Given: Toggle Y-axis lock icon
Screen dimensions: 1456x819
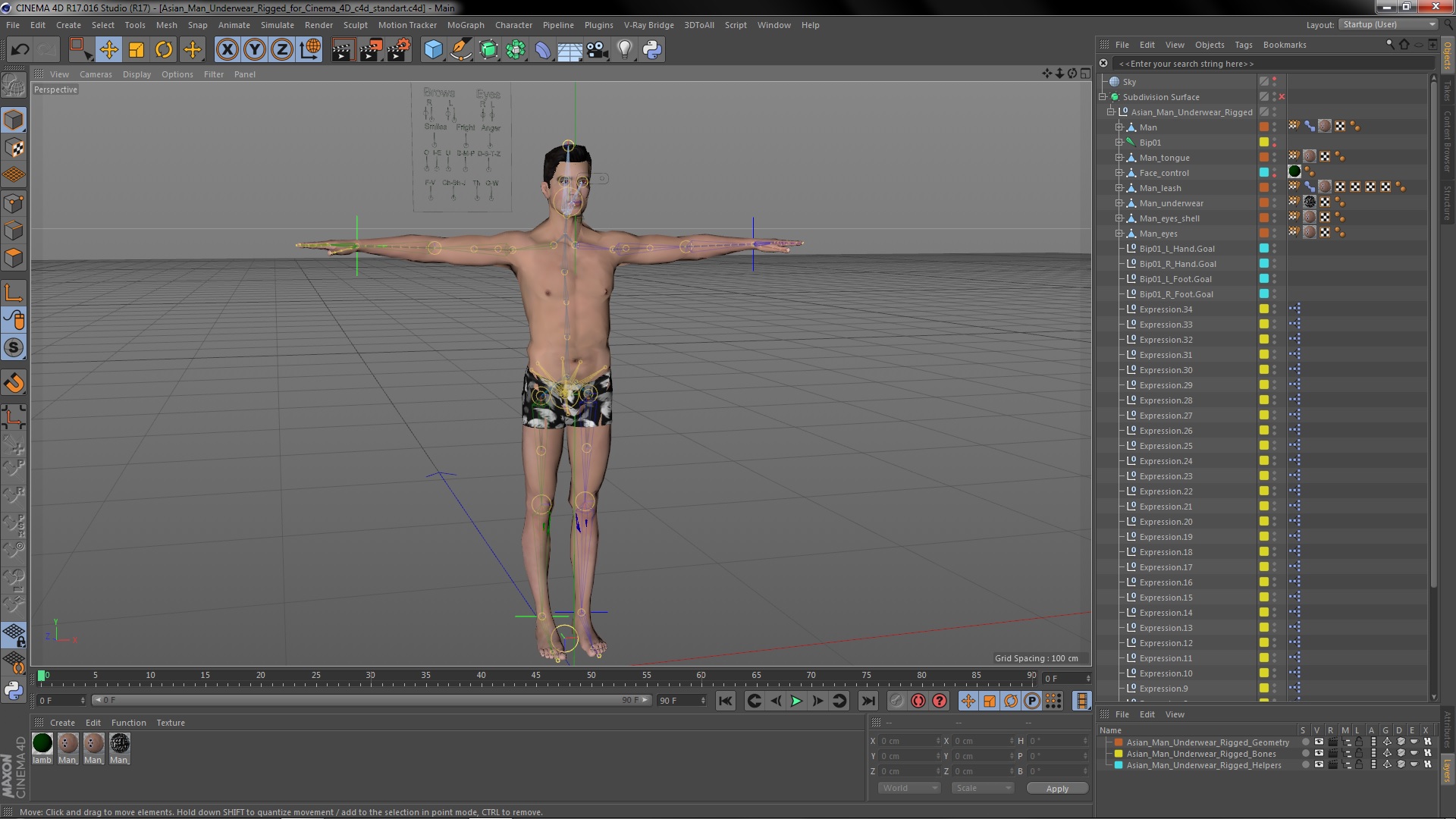Looking at the screenshot, I should pyautogui.click(x=255, y=50).
